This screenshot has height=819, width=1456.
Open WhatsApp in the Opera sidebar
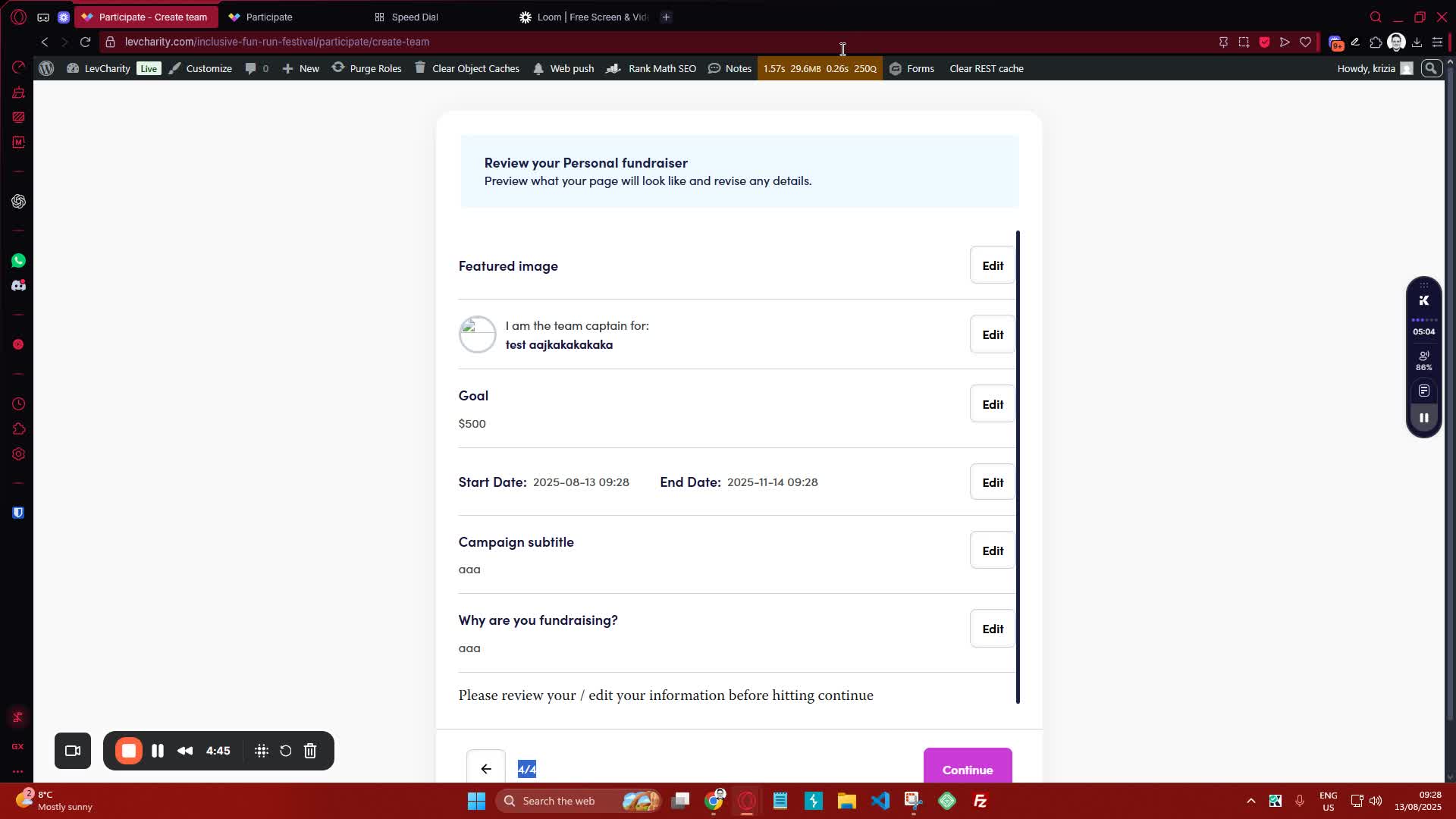(x=18, y=261)
